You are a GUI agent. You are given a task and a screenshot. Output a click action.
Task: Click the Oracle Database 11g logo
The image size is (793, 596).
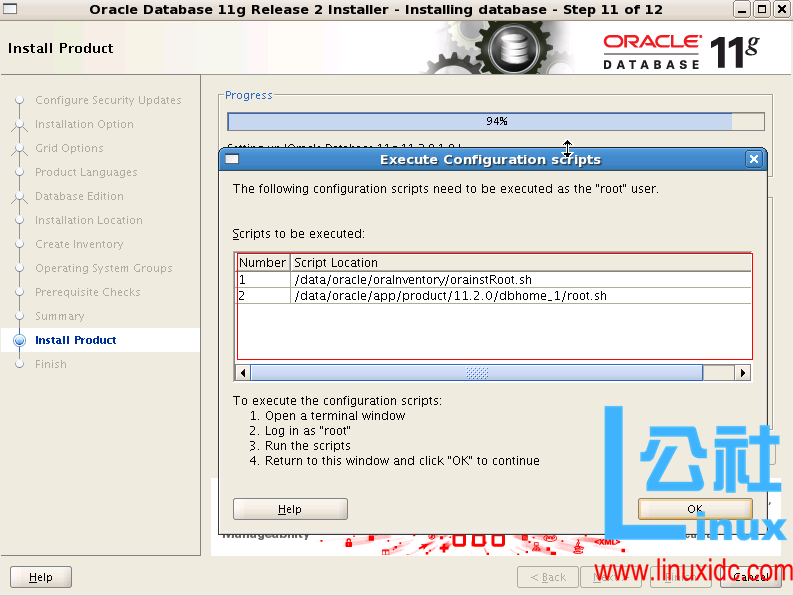click(681, 52)
